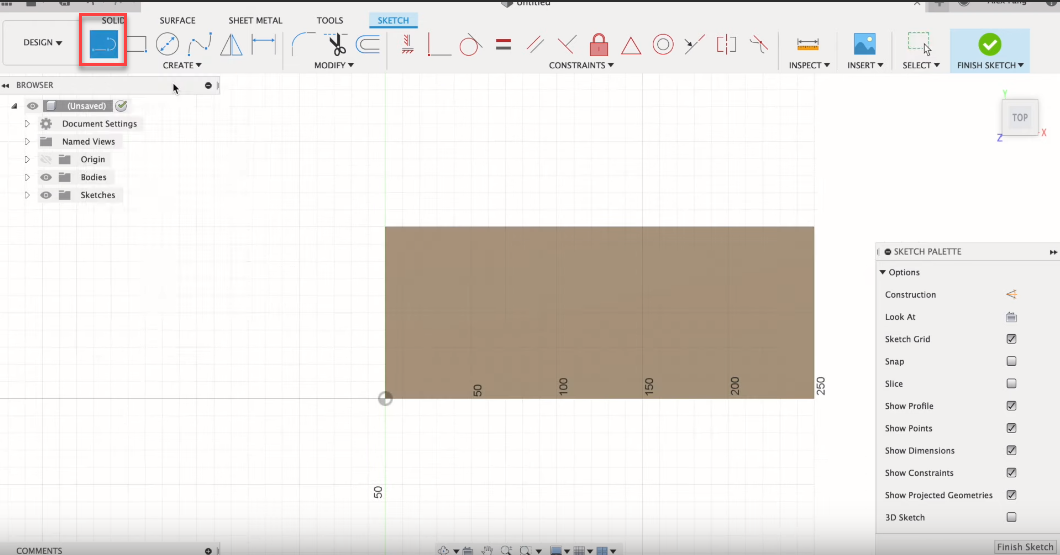Click the Fix/Unfix lock constraint
1060x555 pixels.
[x=598, y=45]
